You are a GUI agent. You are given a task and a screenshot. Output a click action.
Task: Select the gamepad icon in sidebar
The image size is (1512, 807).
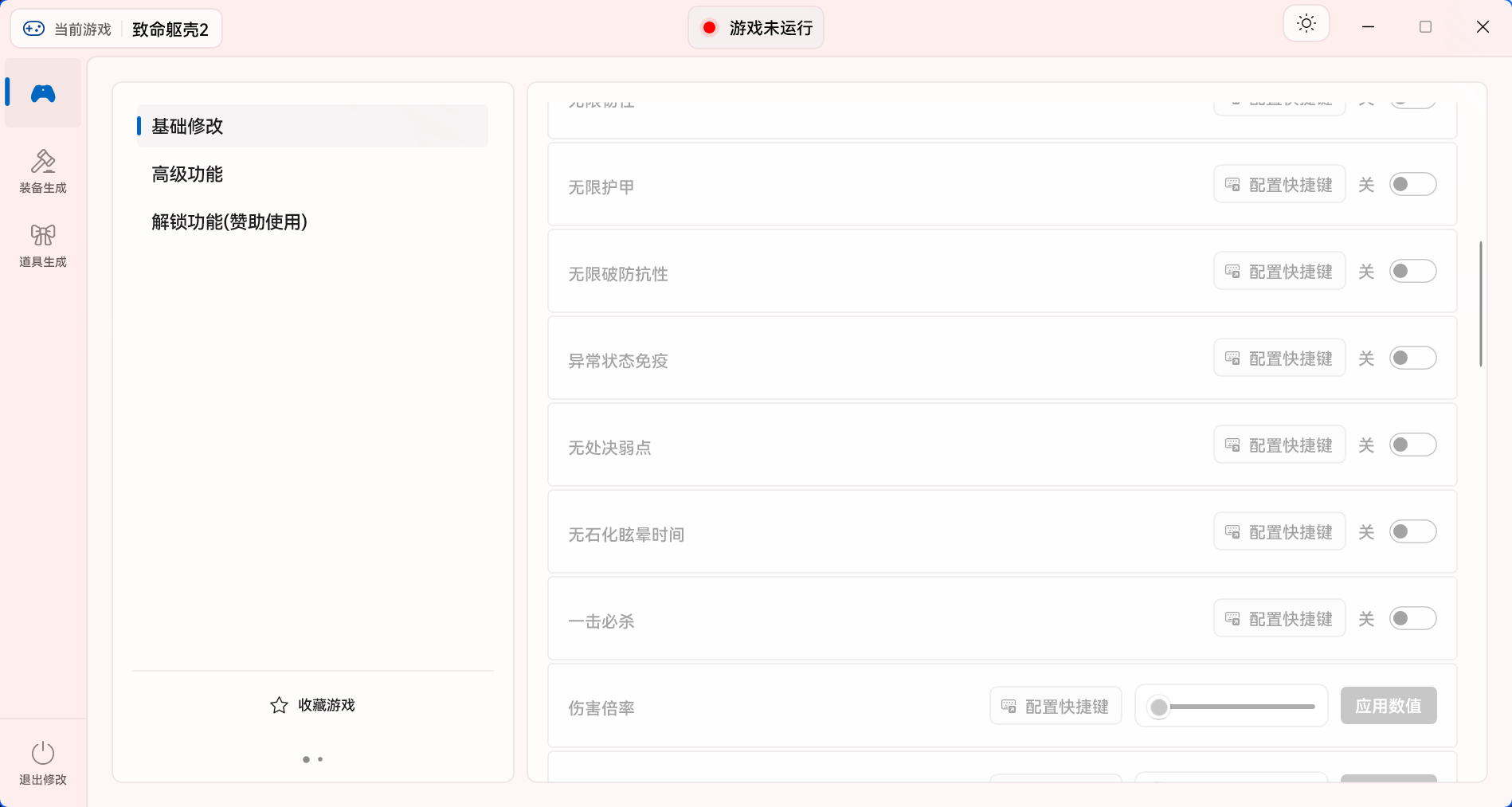pos(43,93)
